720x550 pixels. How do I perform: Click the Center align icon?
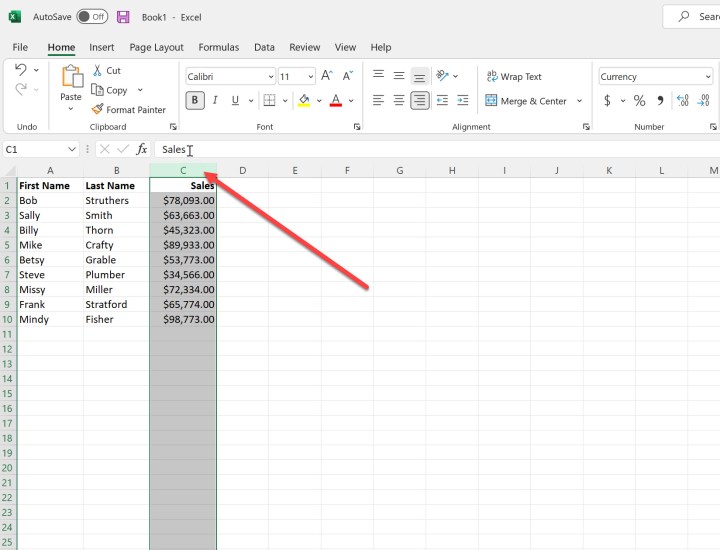tap(399, 101)
